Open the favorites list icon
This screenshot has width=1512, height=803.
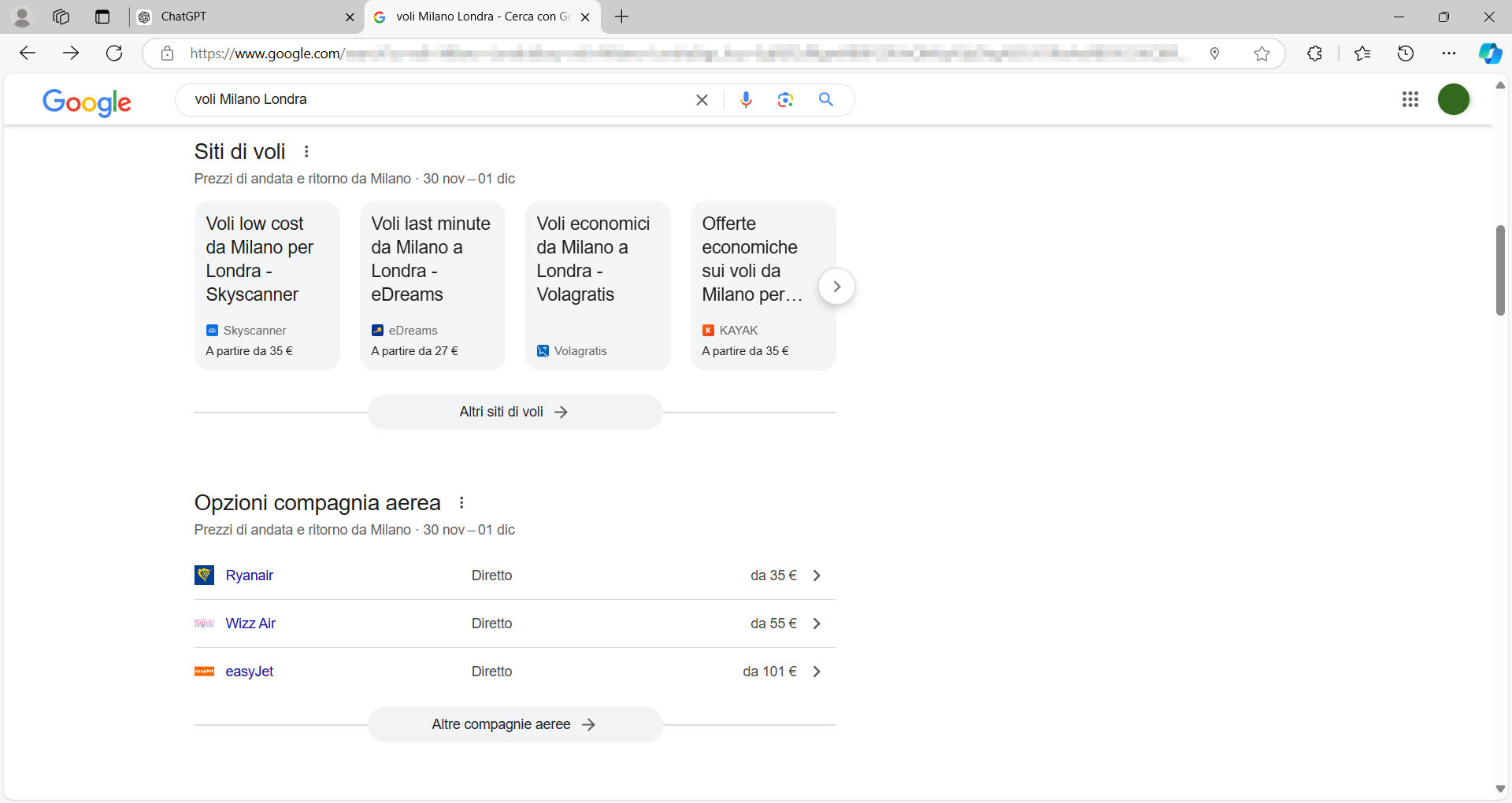[x=1362, y=53]
